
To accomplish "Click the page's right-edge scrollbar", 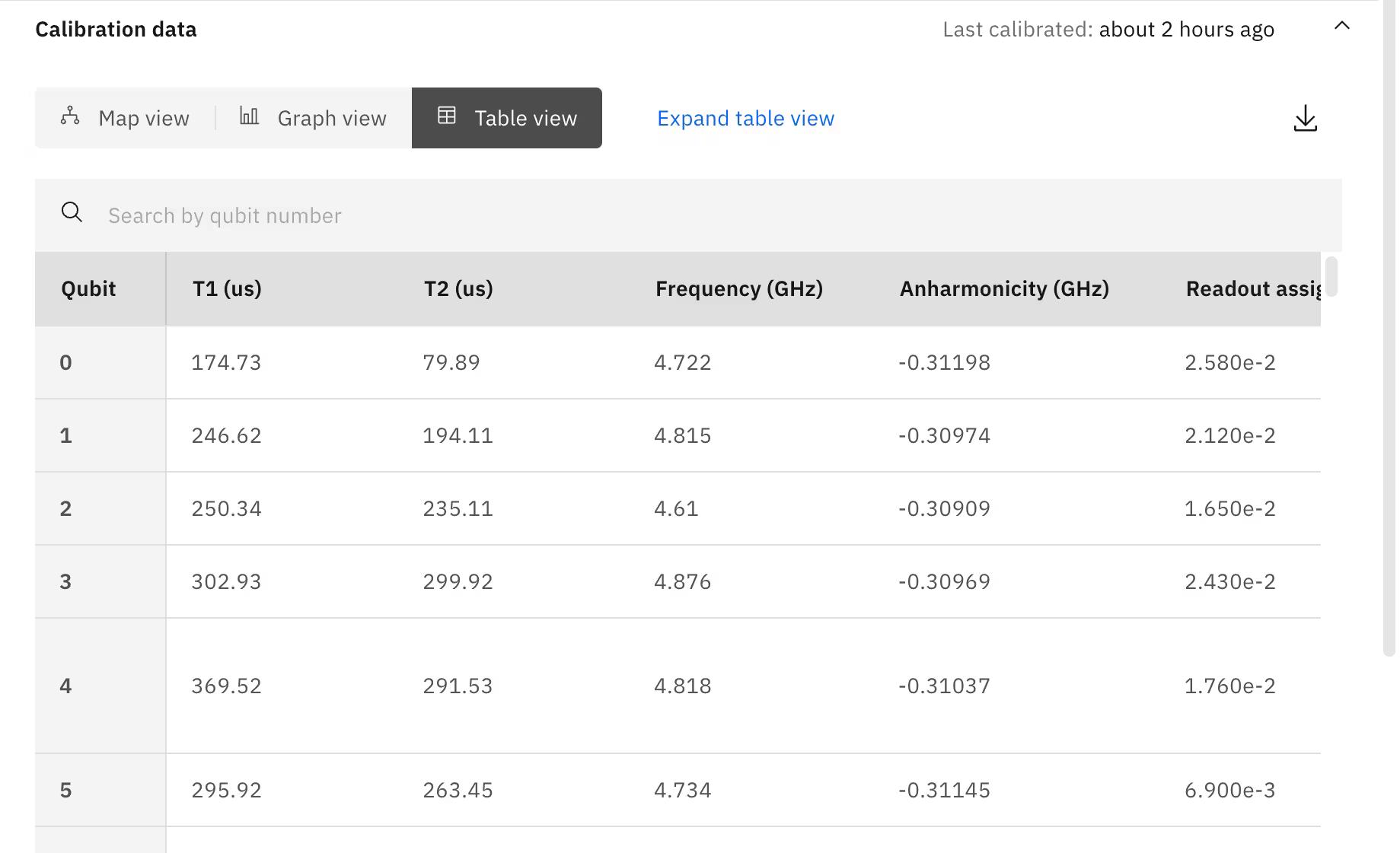I will [1389, 327].
